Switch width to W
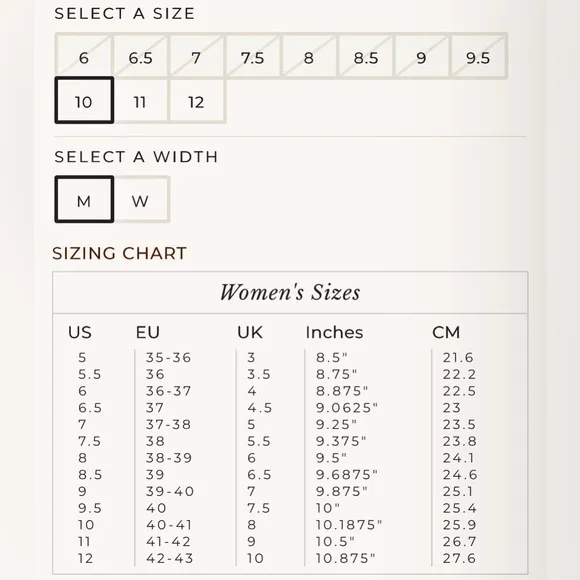 tap(141, 199)
